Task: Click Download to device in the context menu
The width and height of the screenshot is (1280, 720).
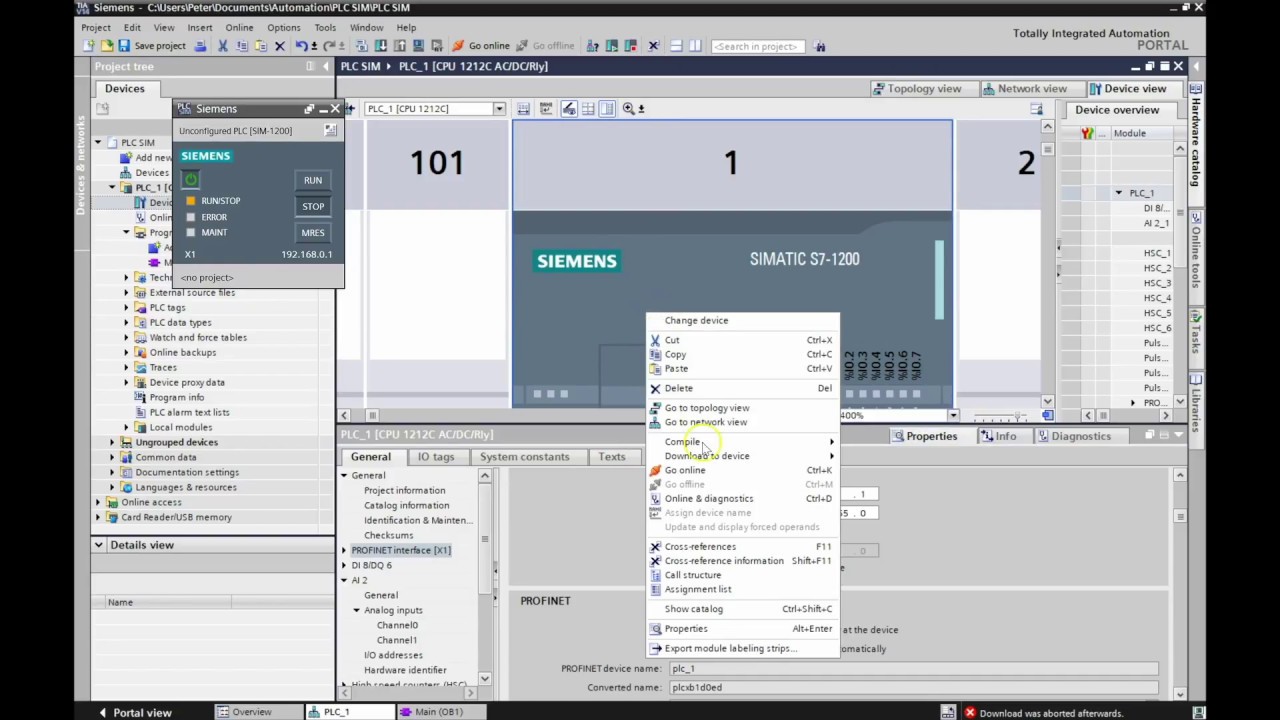Action: click(x=742, y=456)
